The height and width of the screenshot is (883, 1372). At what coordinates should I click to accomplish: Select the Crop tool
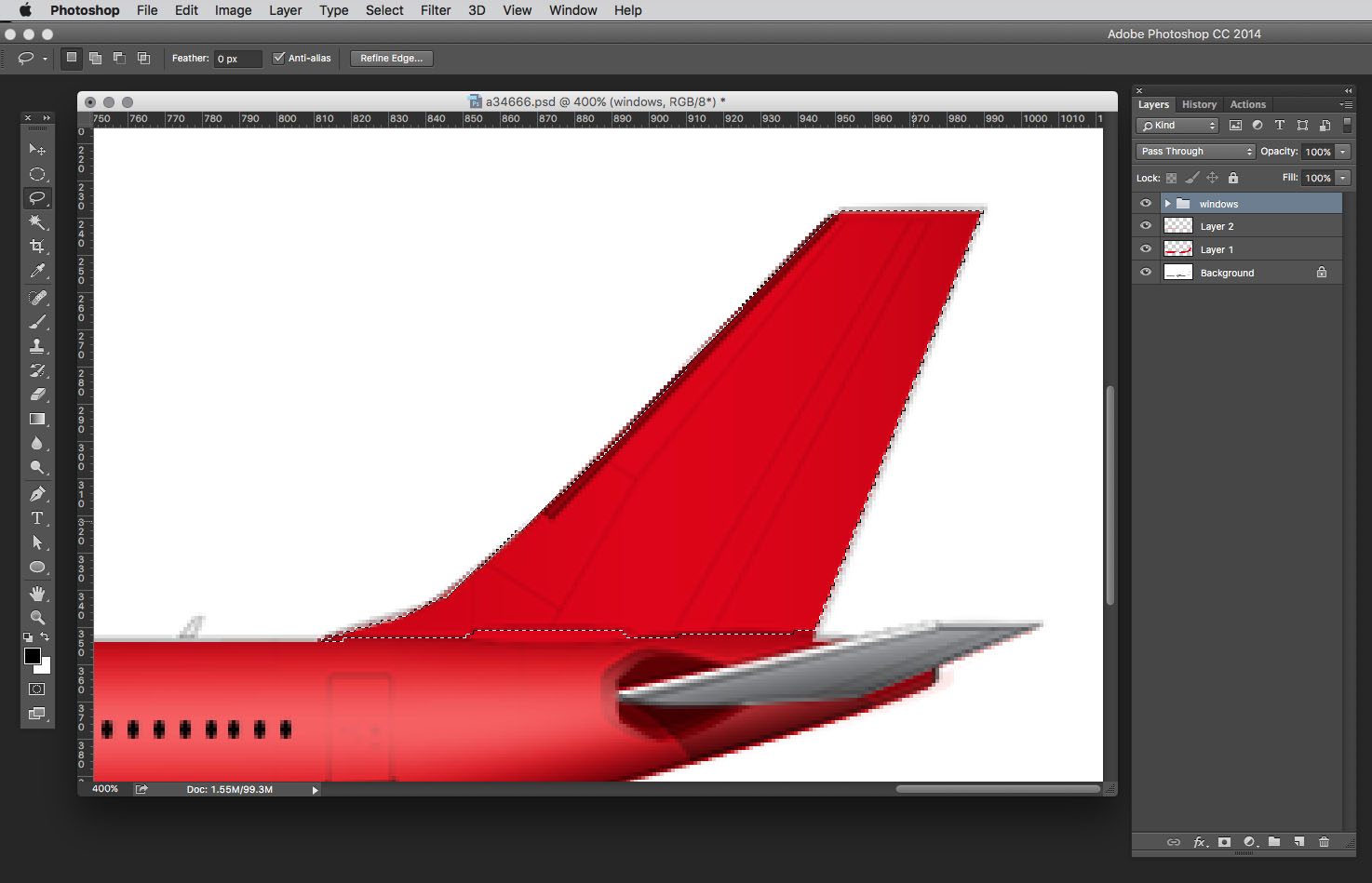37,247
